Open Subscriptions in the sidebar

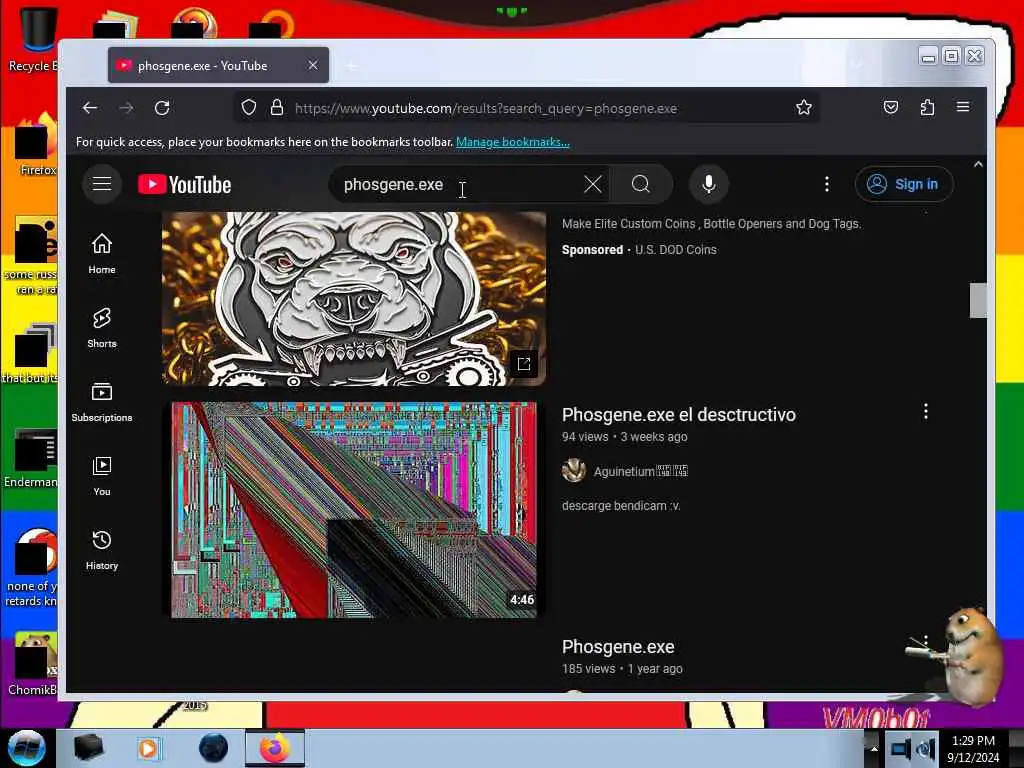[102, 402]
